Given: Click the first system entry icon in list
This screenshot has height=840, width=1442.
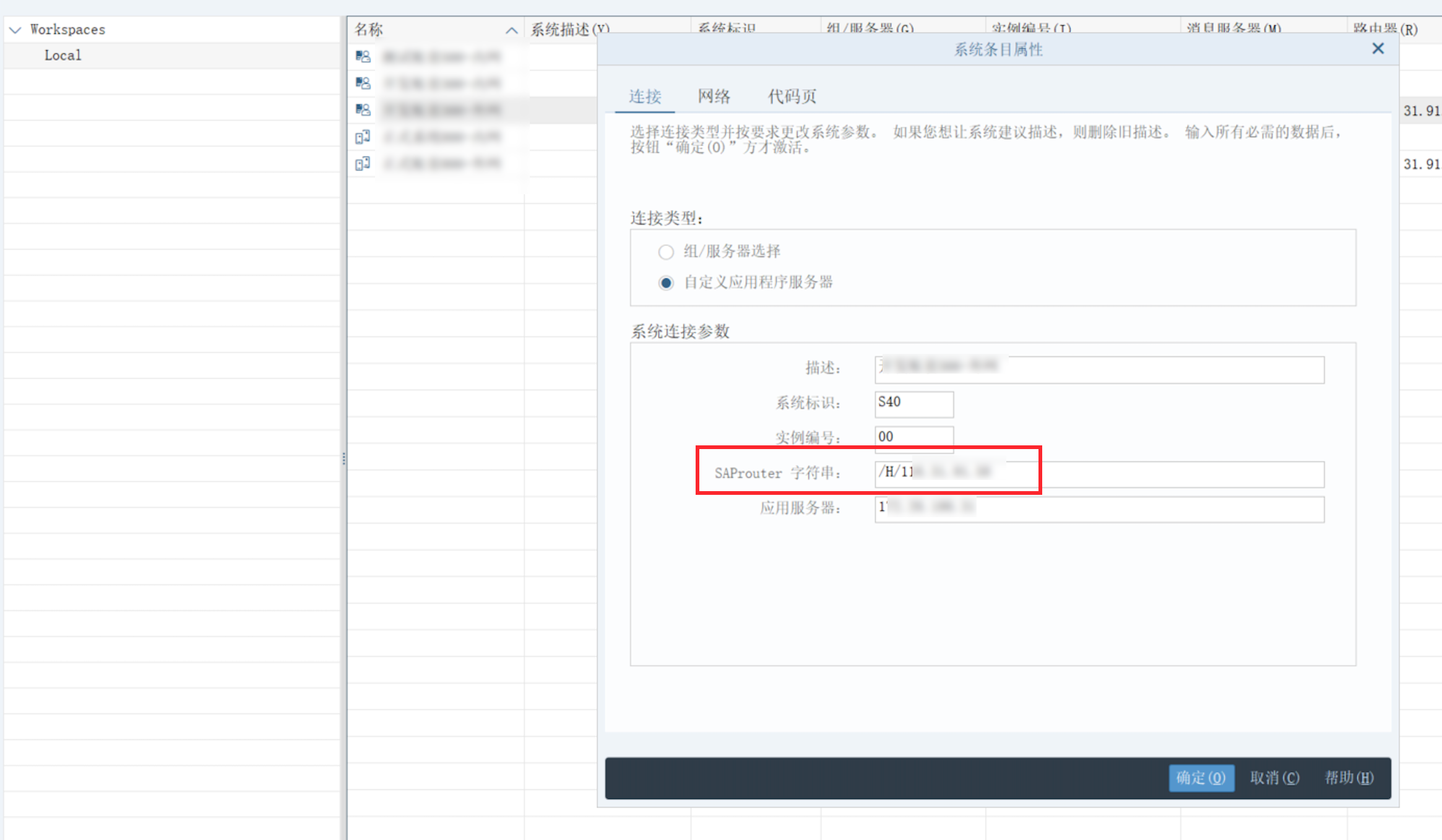Looking at the screenshot, I should (363, 56).
